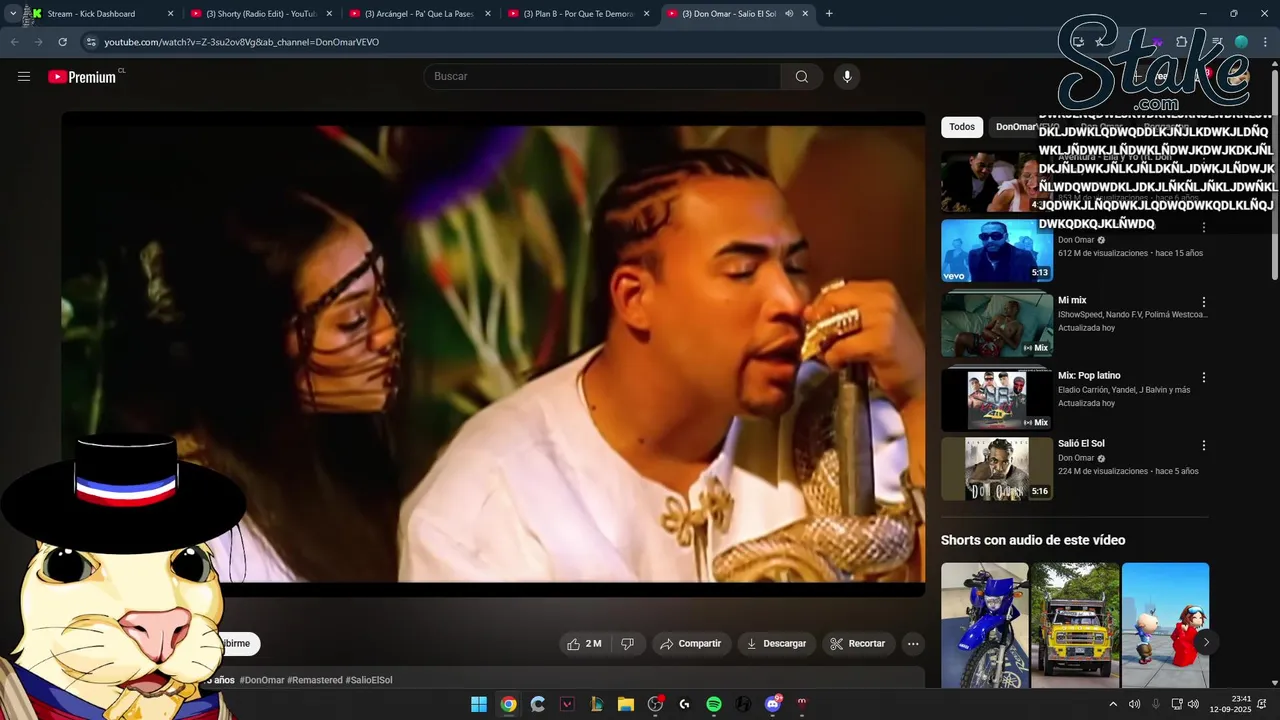Open the #Remastered hashtag link
Screen dimensions: 1280x720
[x=315, y=680]
